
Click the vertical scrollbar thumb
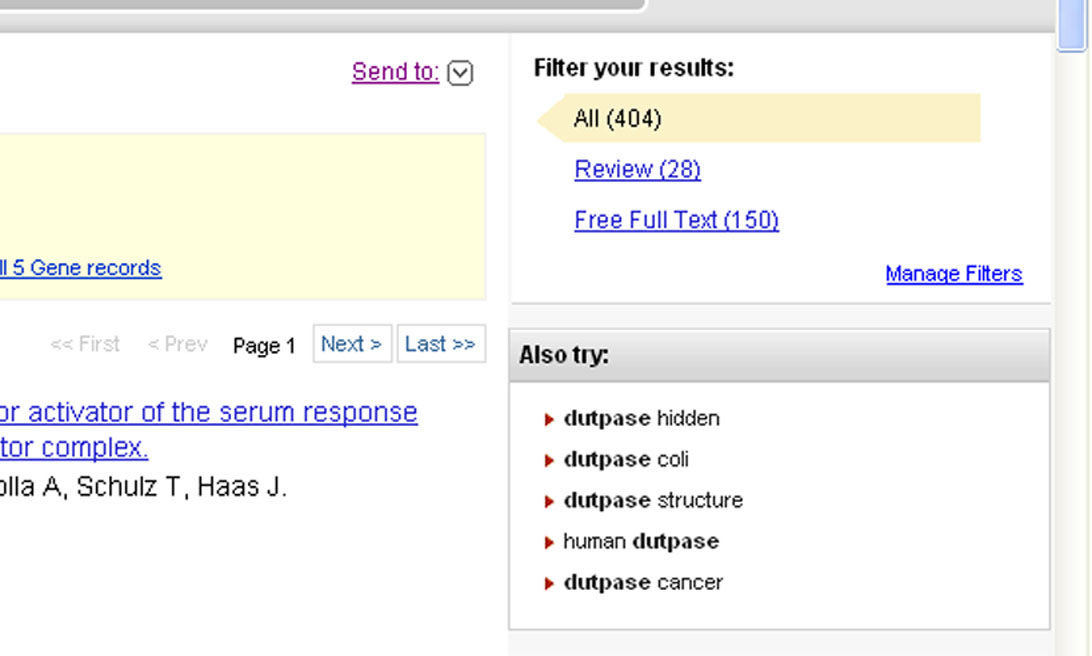[1071, 25]
